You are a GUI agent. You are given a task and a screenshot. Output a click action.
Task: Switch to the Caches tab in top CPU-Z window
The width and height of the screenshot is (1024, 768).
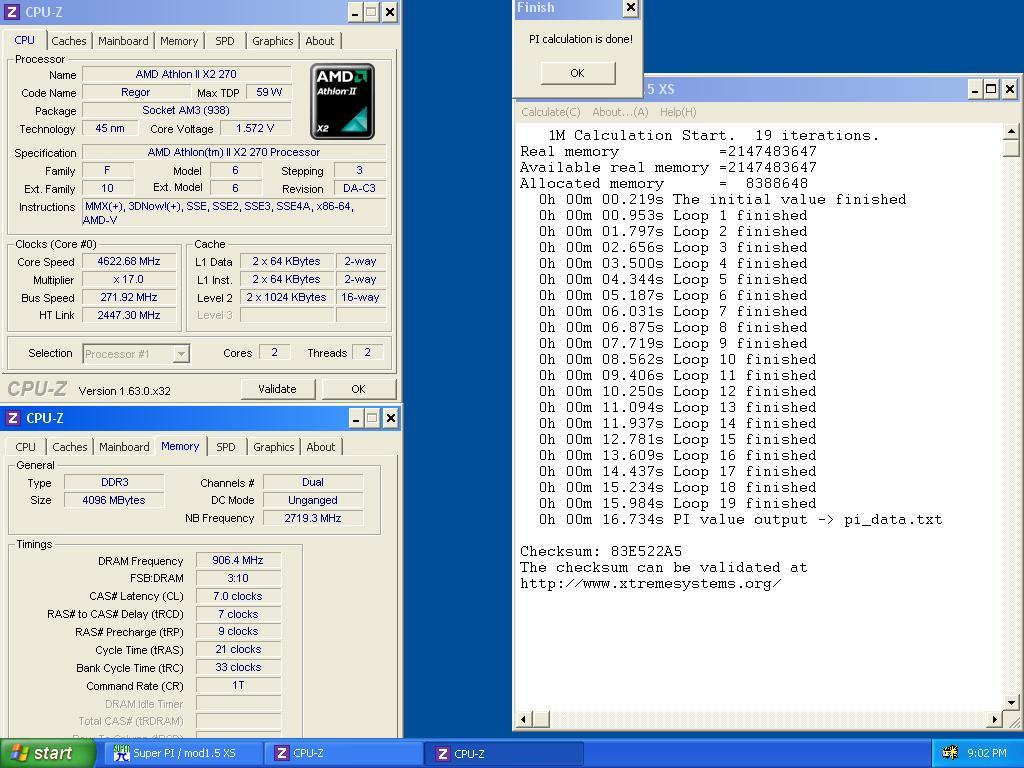pyautogui.click(x=69, y=41)
